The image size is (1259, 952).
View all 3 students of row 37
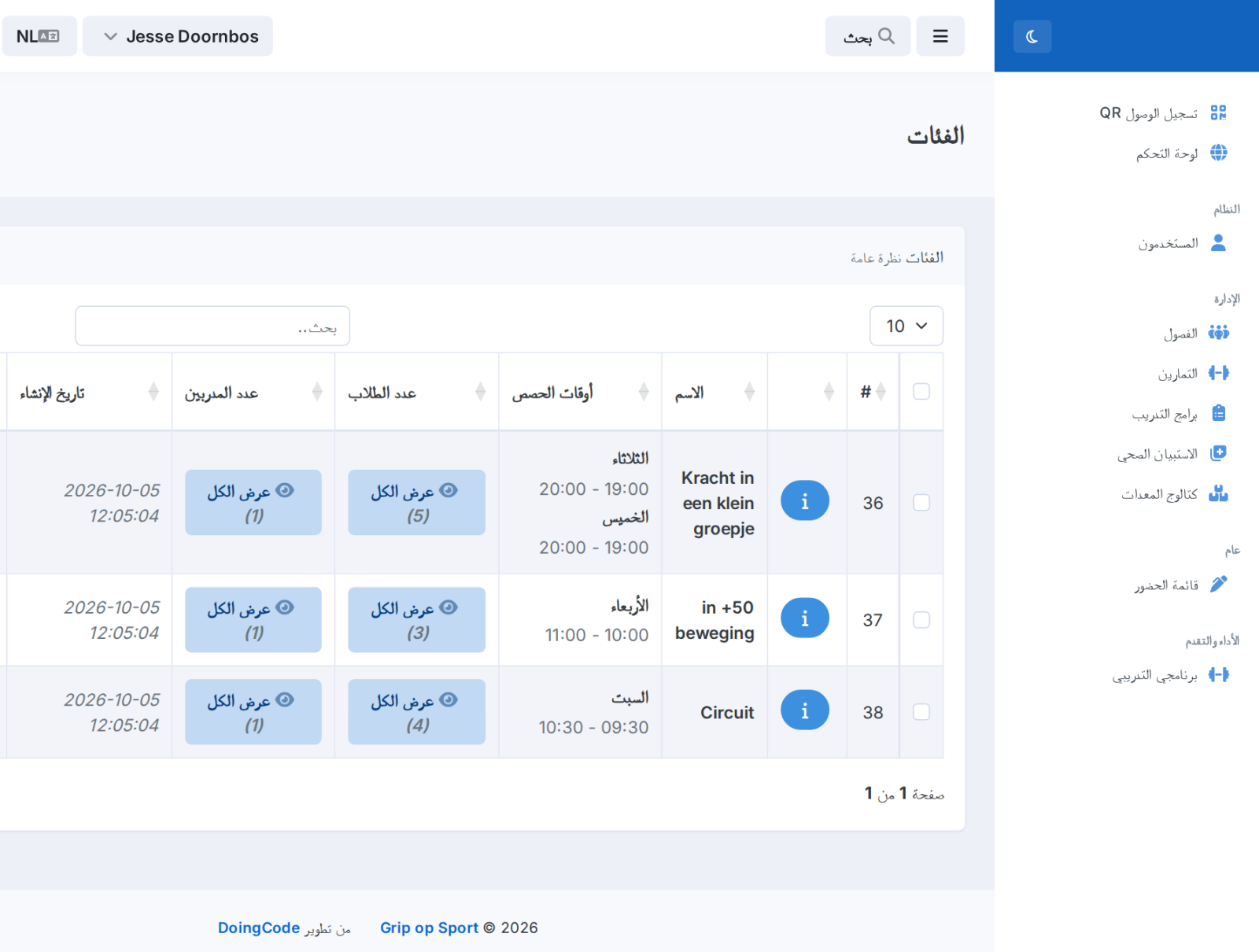pyautogui.click(x=417, y=619)
